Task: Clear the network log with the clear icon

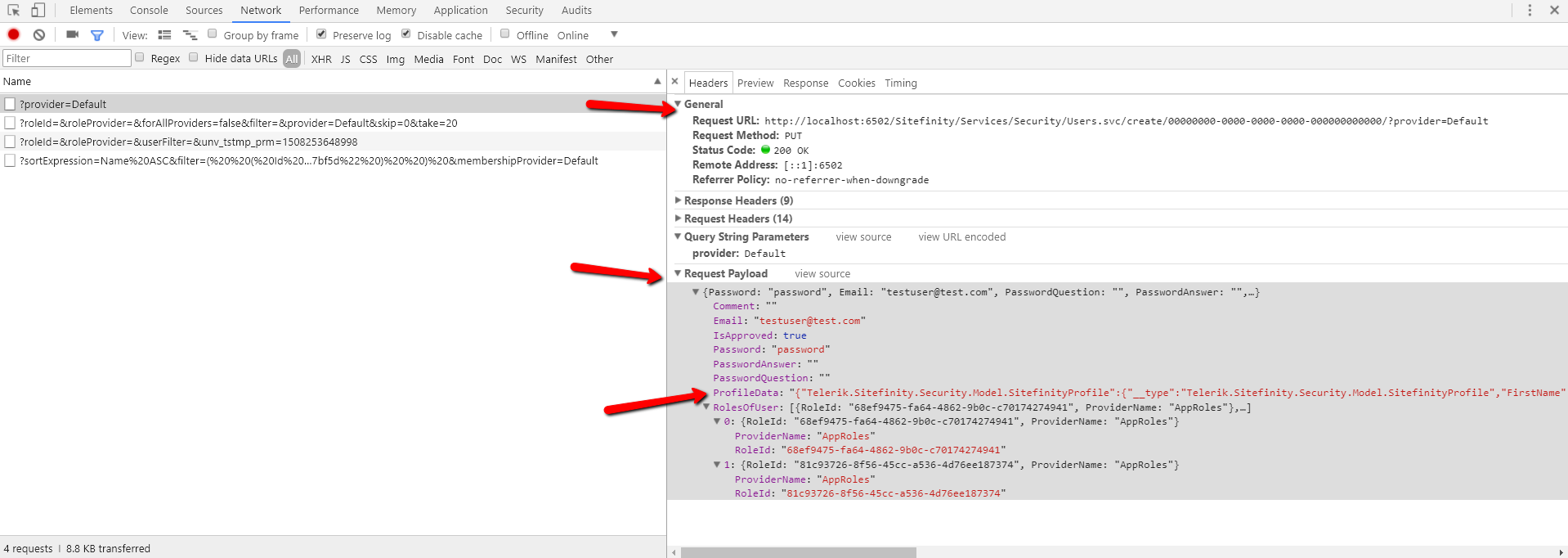Action: [39, 34]
